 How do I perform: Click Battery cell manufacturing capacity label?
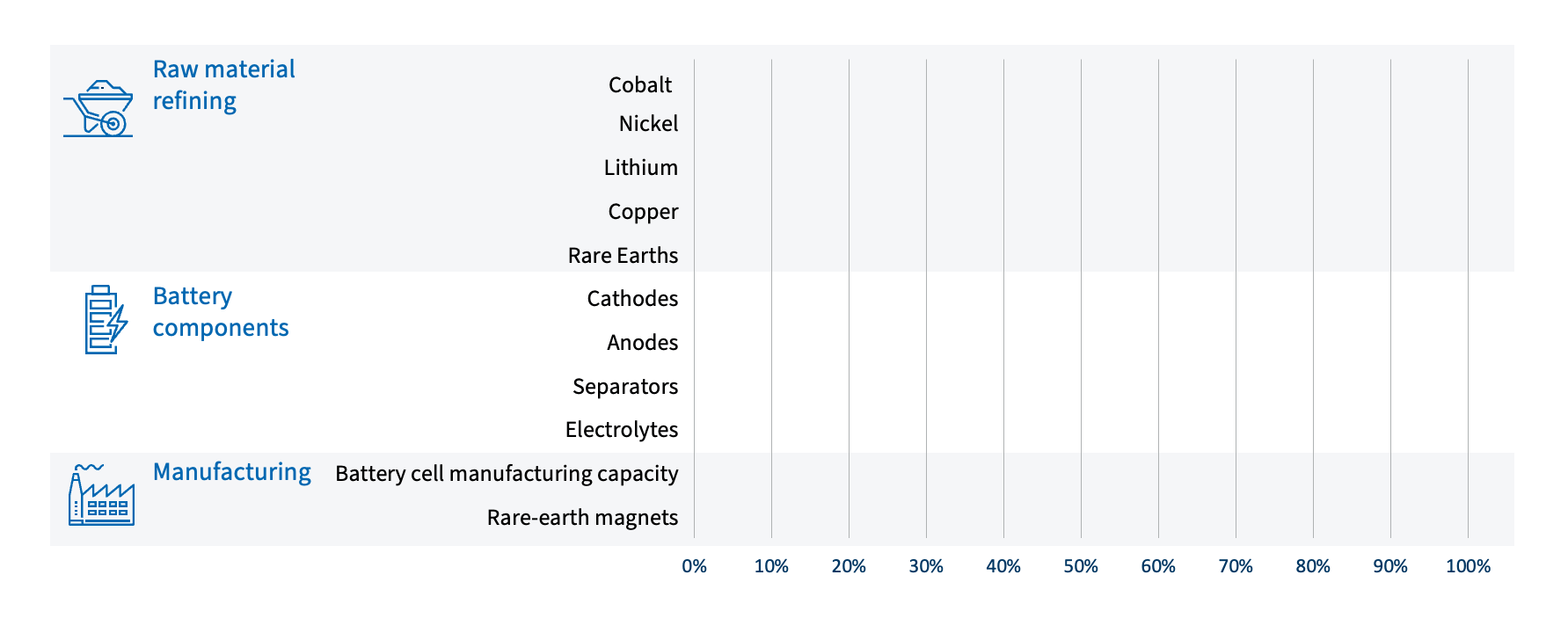(x=507, y=474)
